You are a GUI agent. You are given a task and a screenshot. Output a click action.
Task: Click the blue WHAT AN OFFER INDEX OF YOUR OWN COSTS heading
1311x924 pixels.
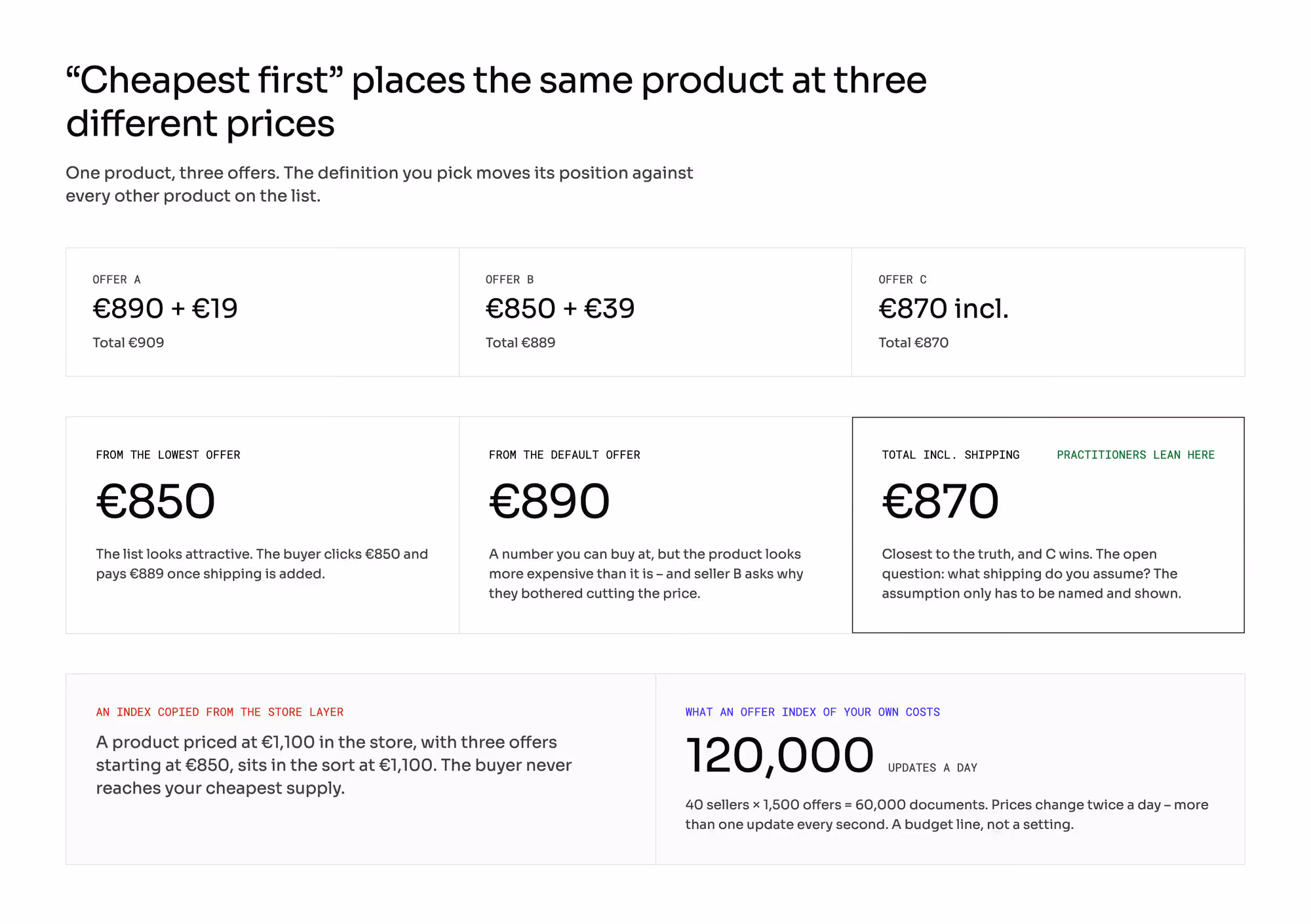coord(812,712)
